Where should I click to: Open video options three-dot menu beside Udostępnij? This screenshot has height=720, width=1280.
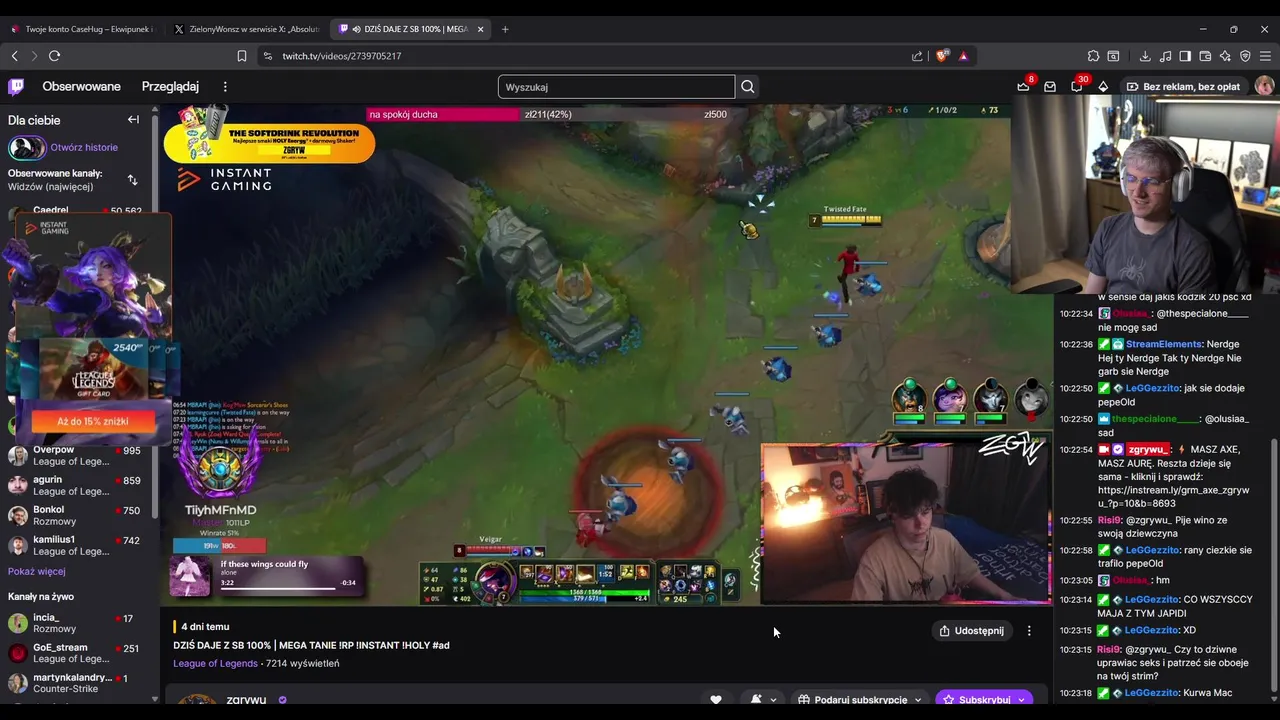point(1029,631)
